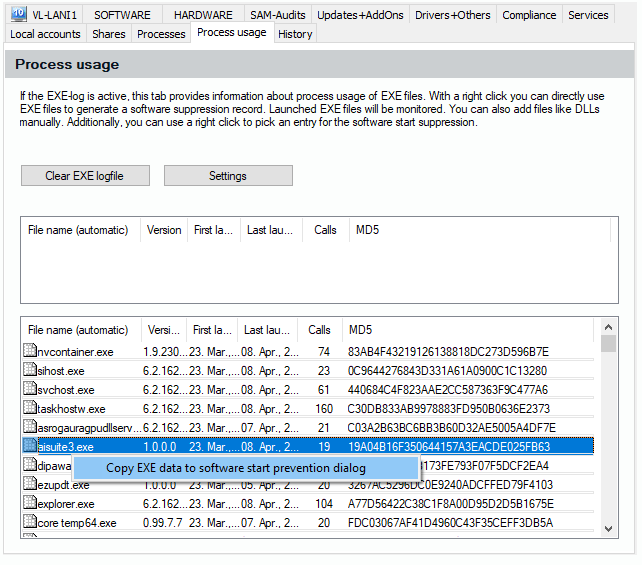Viewport: 642px width, 565px height.
Task: Select the explorer.exe file icon
Action: pos(30,504)
